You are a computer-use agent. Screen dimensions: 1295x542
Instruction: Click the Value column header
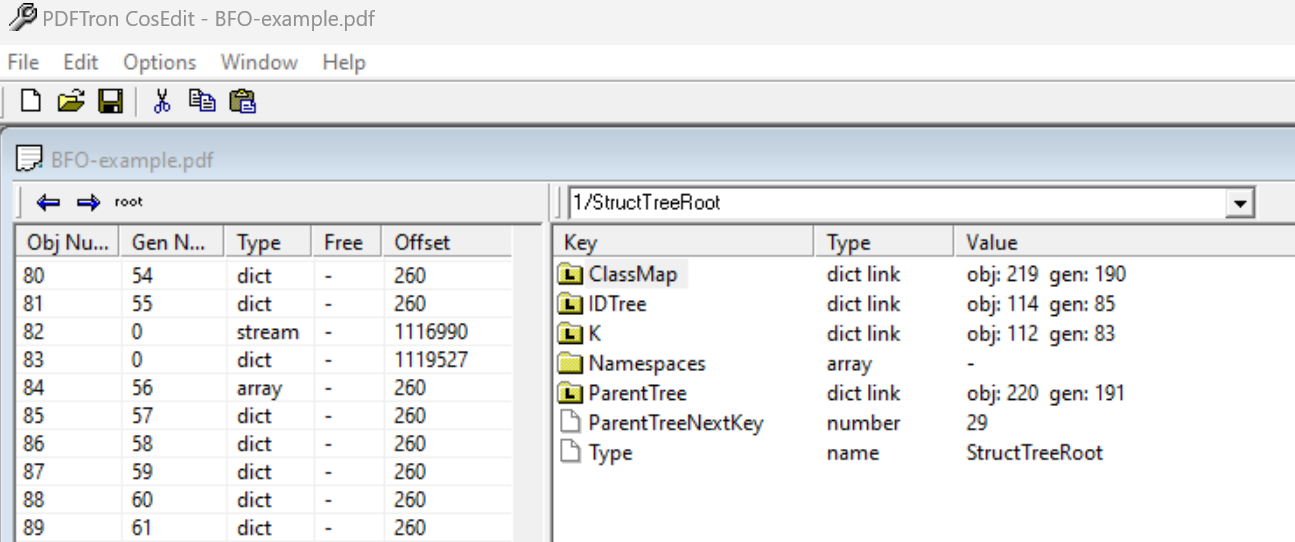click(x=1124, y=242)
